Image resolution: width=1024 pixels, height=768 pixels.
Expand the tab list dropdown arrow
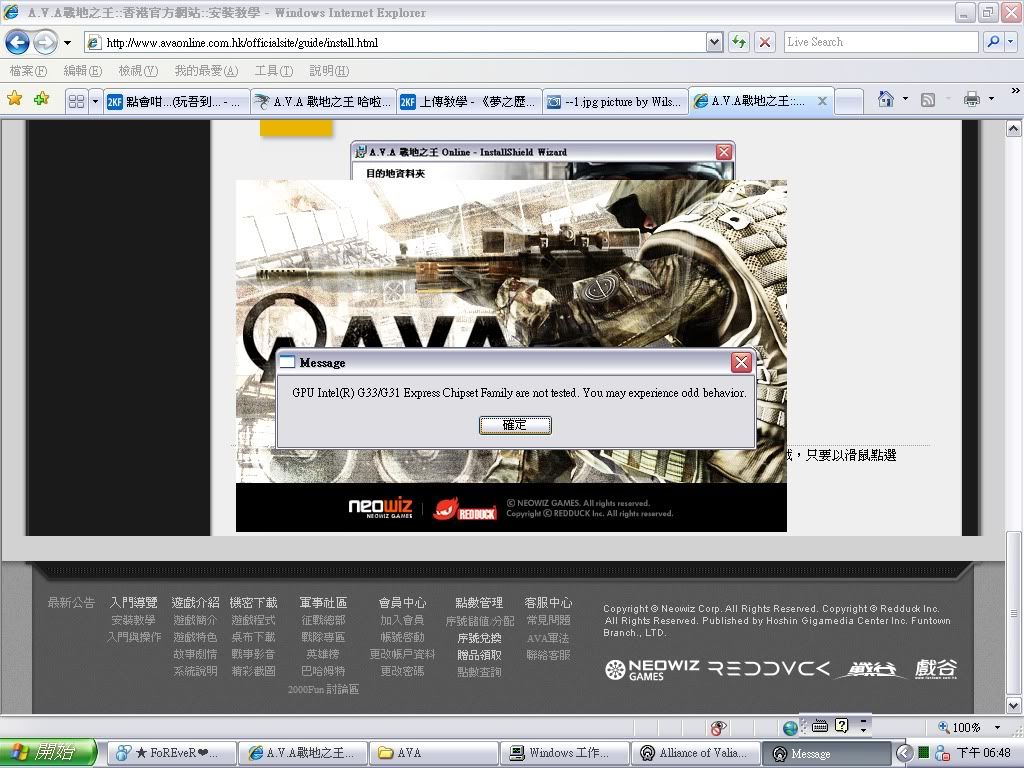click(96, 101)
